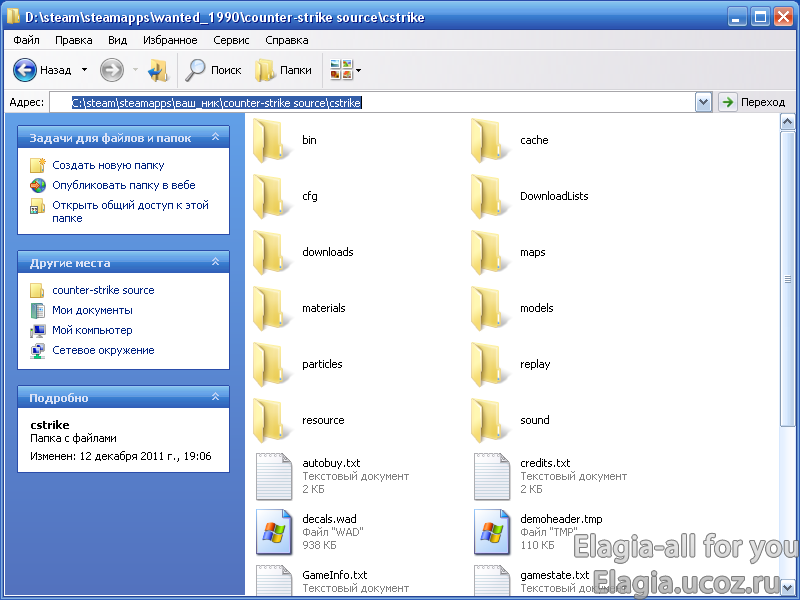Toggle the Папки folders pane button
The width and height of the screenshot is (800, 600).
point(283,70)
